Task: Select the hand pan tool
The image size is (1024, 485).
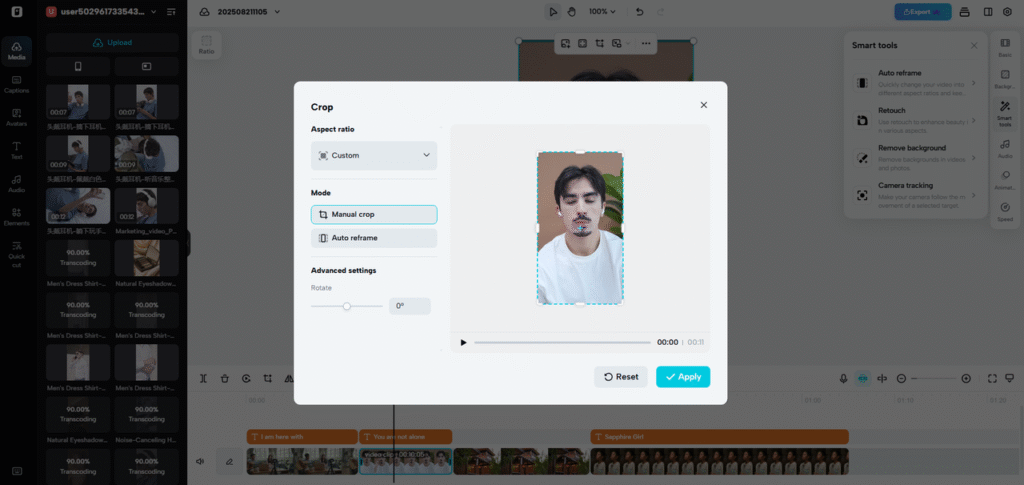Action: (571, 12)
